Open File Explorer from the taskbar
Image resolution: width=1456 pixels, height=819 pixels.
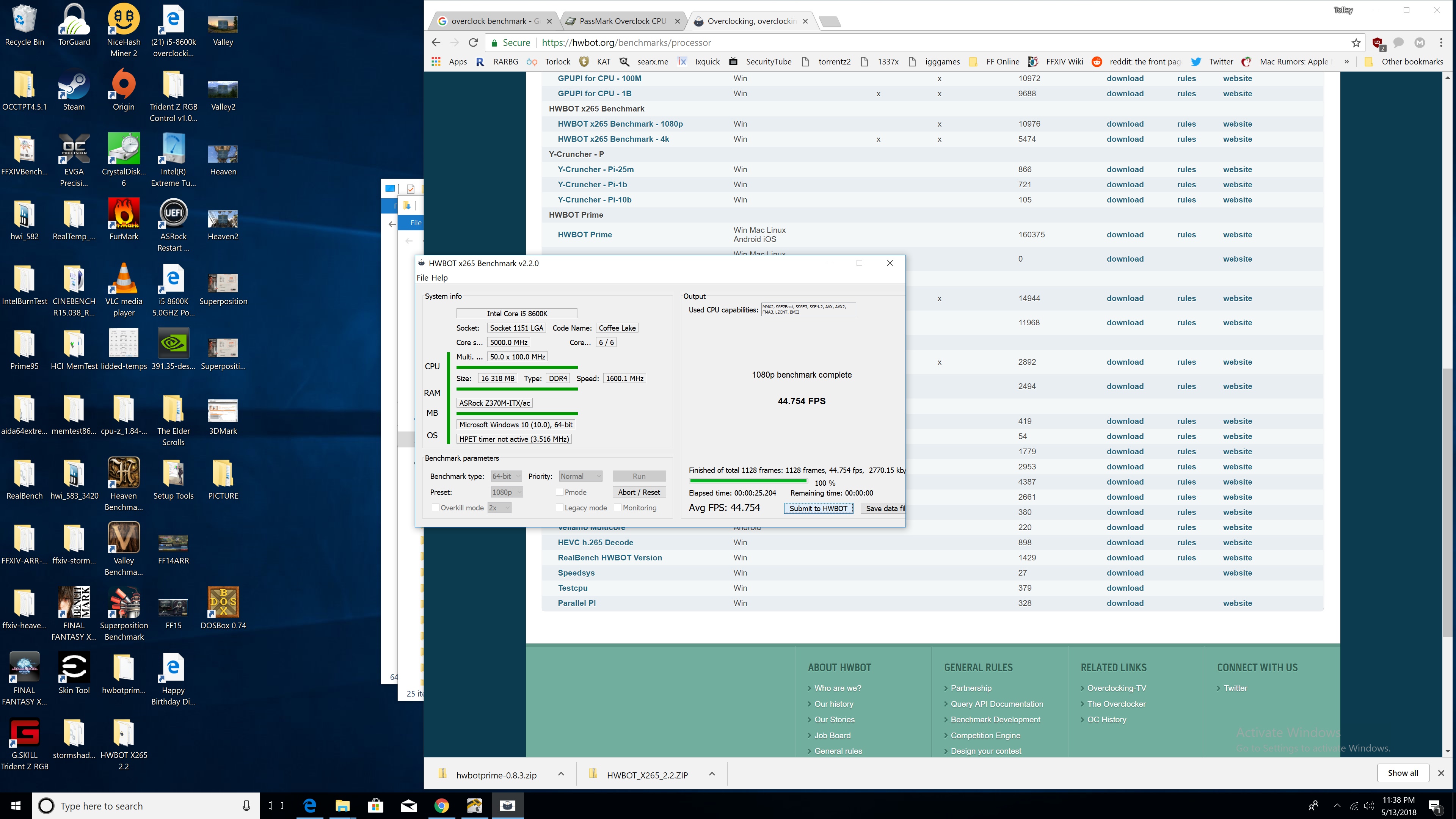point(342,805)
